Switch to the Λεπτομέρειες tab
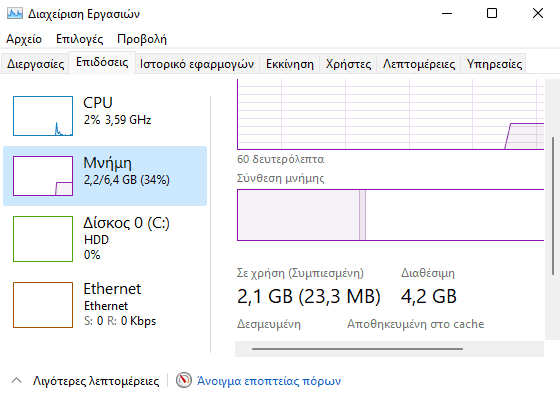560x404 pixels. coord(419,64)
